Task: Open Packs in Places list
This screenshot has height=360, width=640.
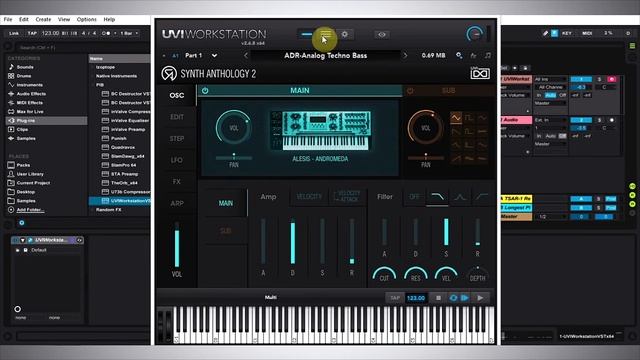Action: point(23,165)
